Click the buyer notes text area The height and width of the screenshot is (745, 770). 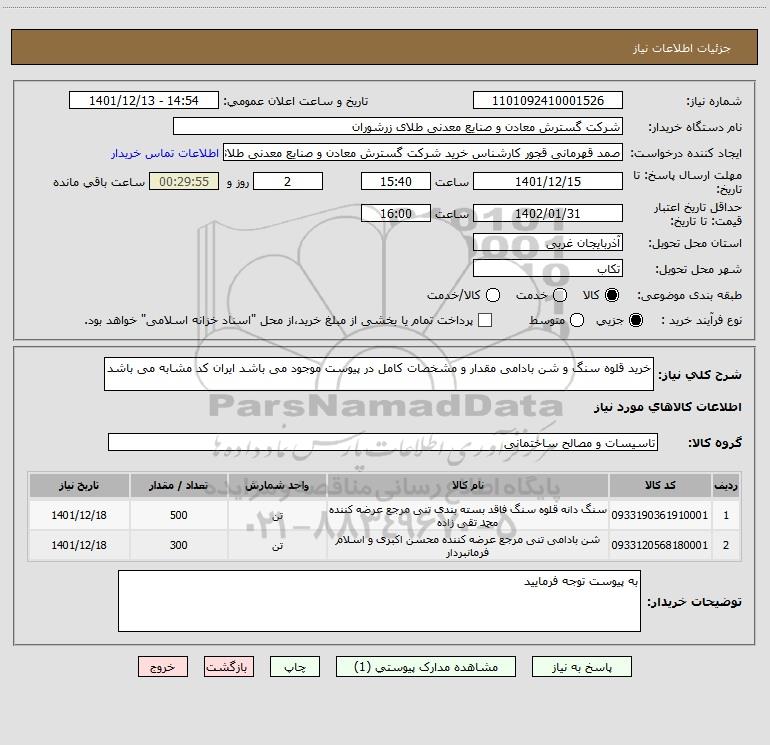[379, 601]
